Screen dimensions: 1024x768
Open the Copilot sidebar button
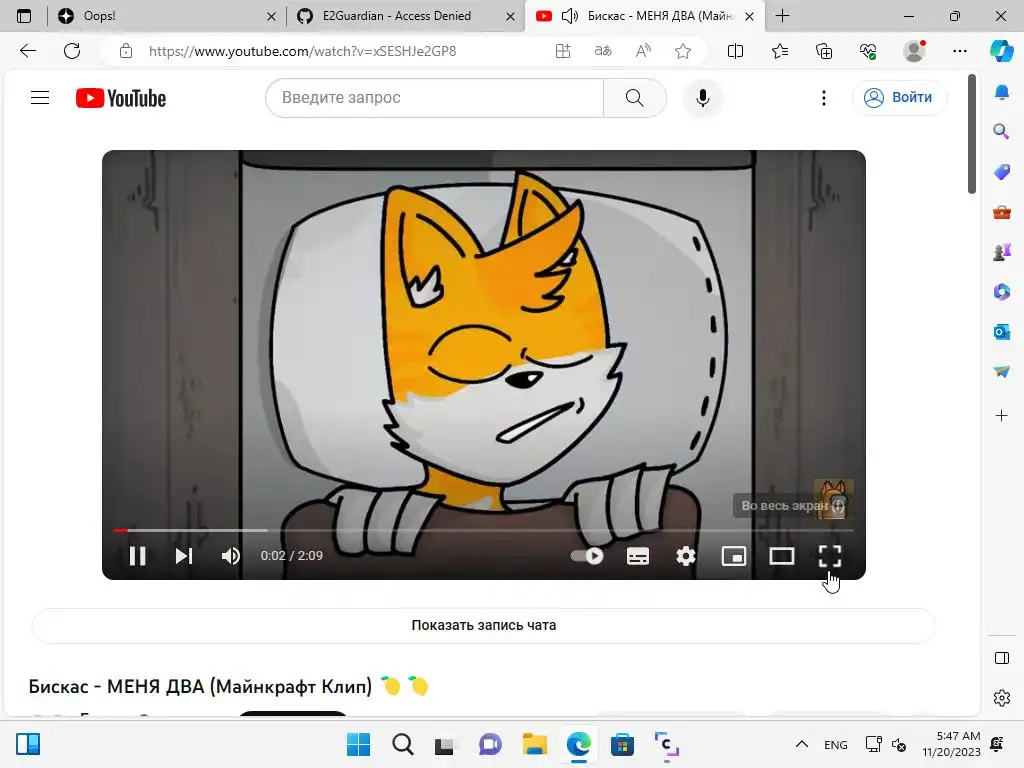pyautogui.click(x=1002, y=51)
